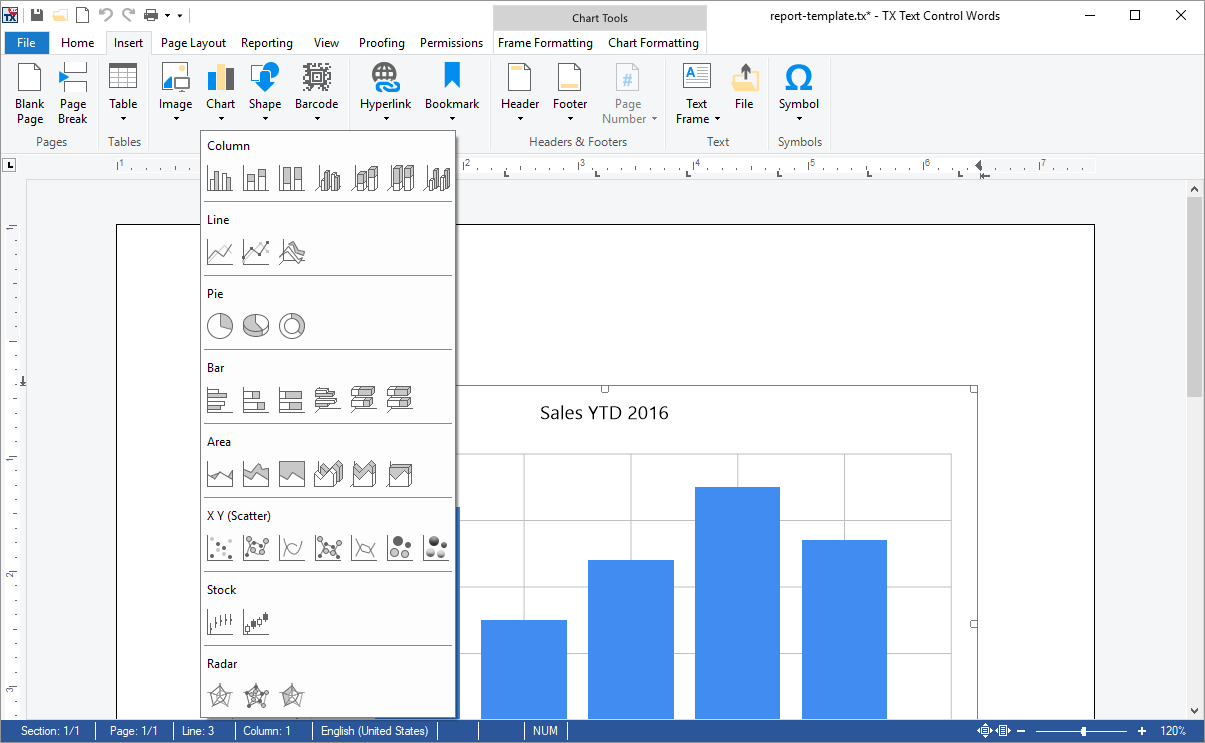Viewport: 1205px width, 743px height.
Task: Pick the 3-D stacked column chart
Action: tap(364, 178)
